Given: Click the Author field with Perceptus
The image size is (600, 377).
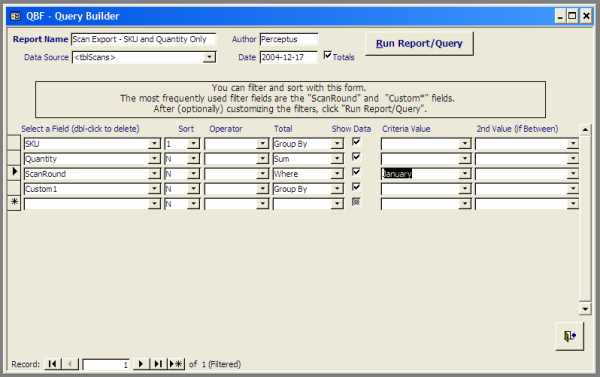Looking at the screenshot, I should click(289, 39).
